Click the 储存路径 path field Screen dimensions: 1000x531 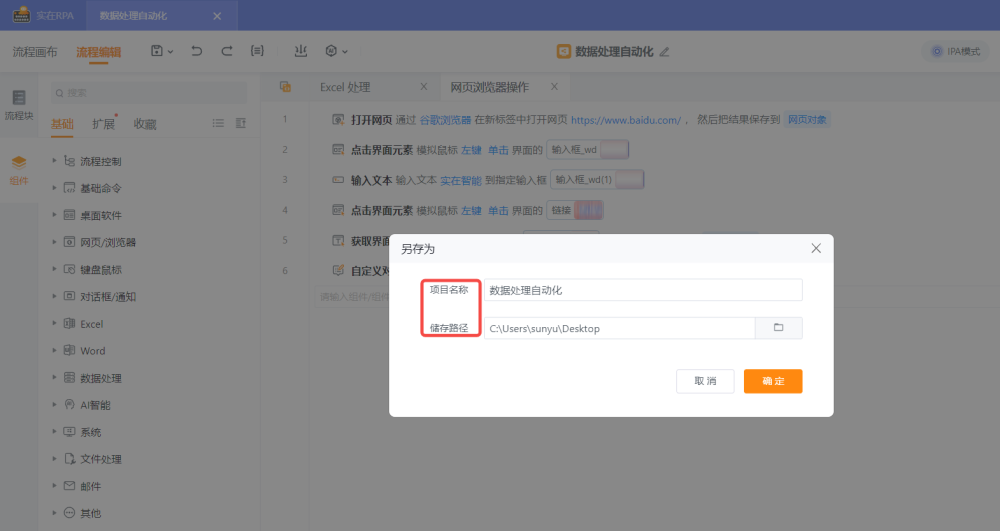click(619, 328)
